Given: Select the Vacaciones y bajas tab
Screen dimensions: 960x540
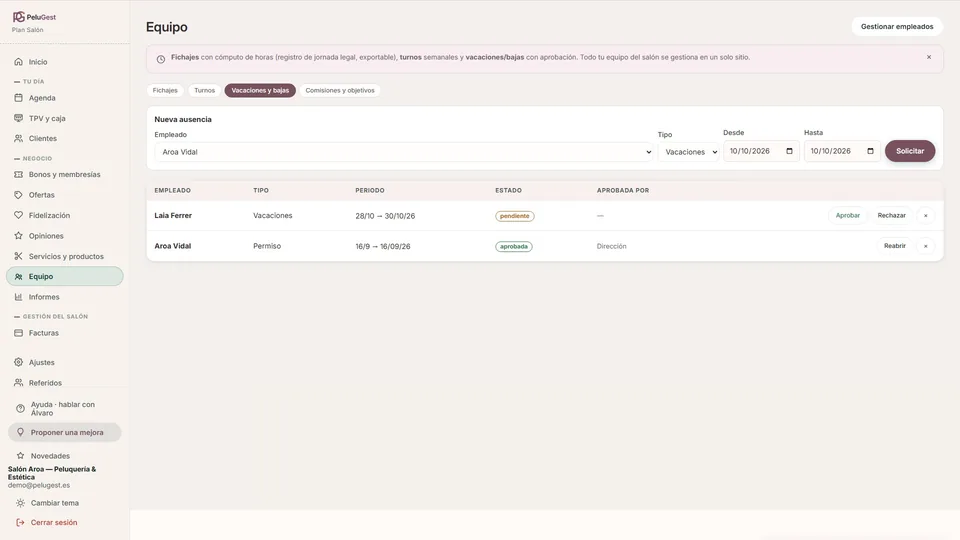Looking at the screenshot, I should [x=260, y=91].
